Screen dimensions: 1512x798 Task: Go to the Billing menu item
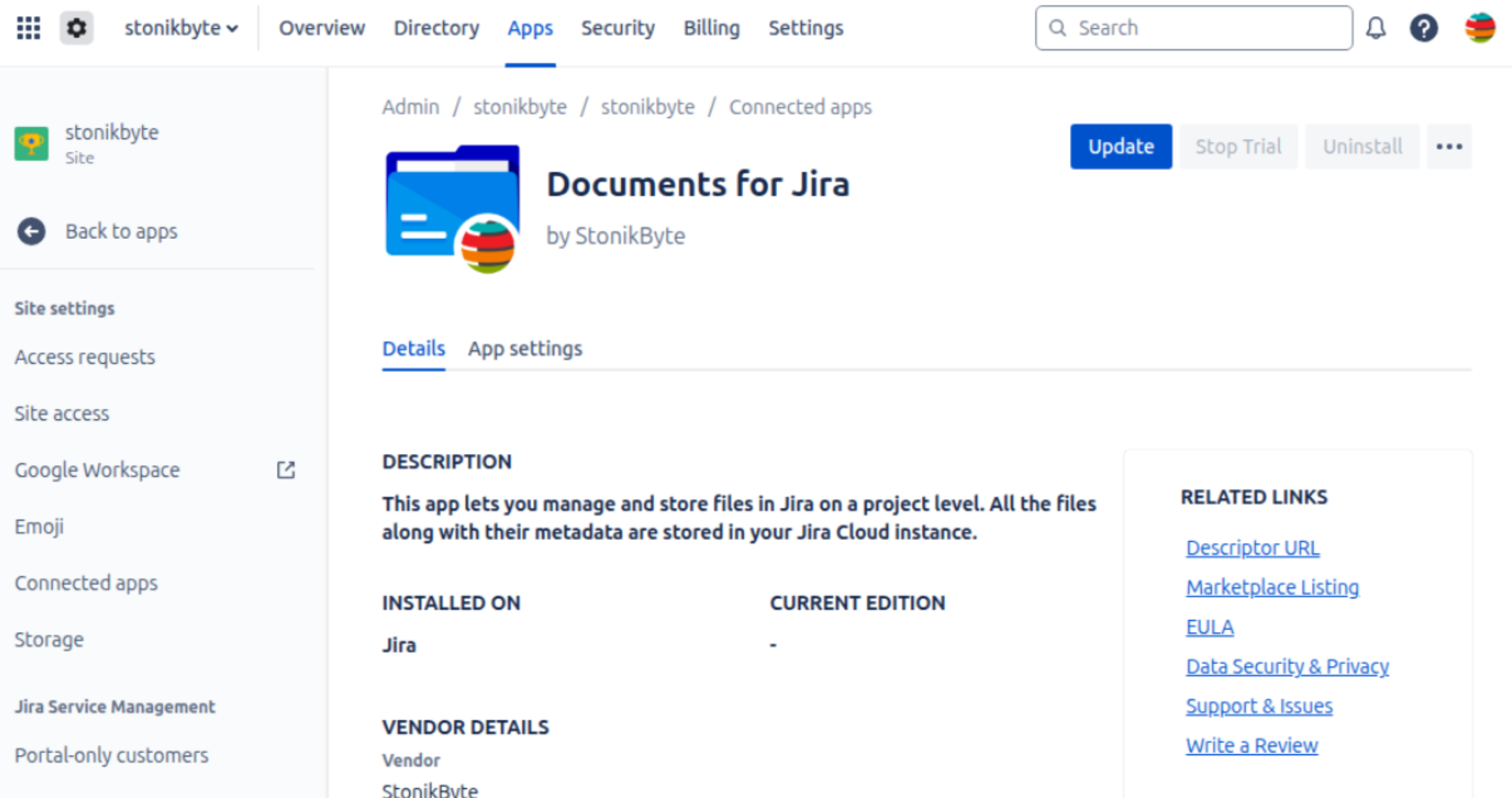pos(711,28)
